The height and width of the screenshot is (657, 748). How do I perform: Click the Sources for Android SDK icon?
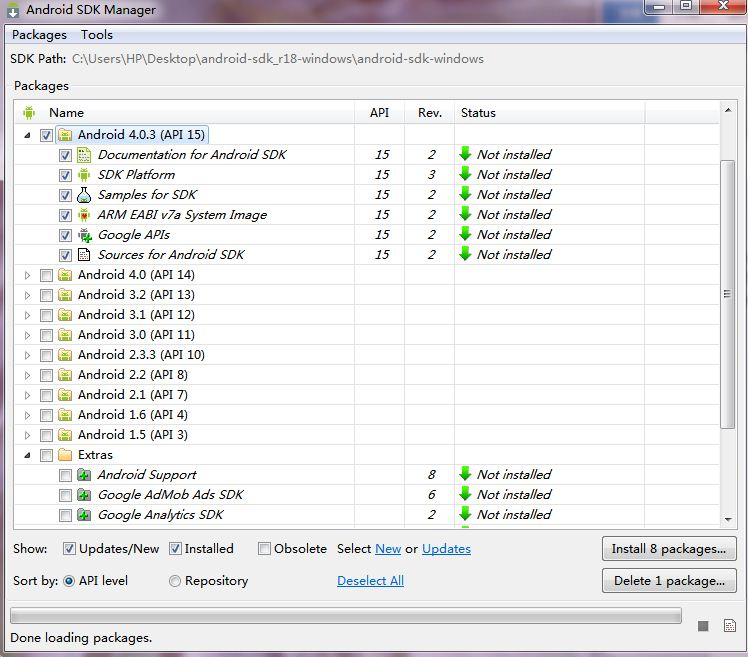84,255
